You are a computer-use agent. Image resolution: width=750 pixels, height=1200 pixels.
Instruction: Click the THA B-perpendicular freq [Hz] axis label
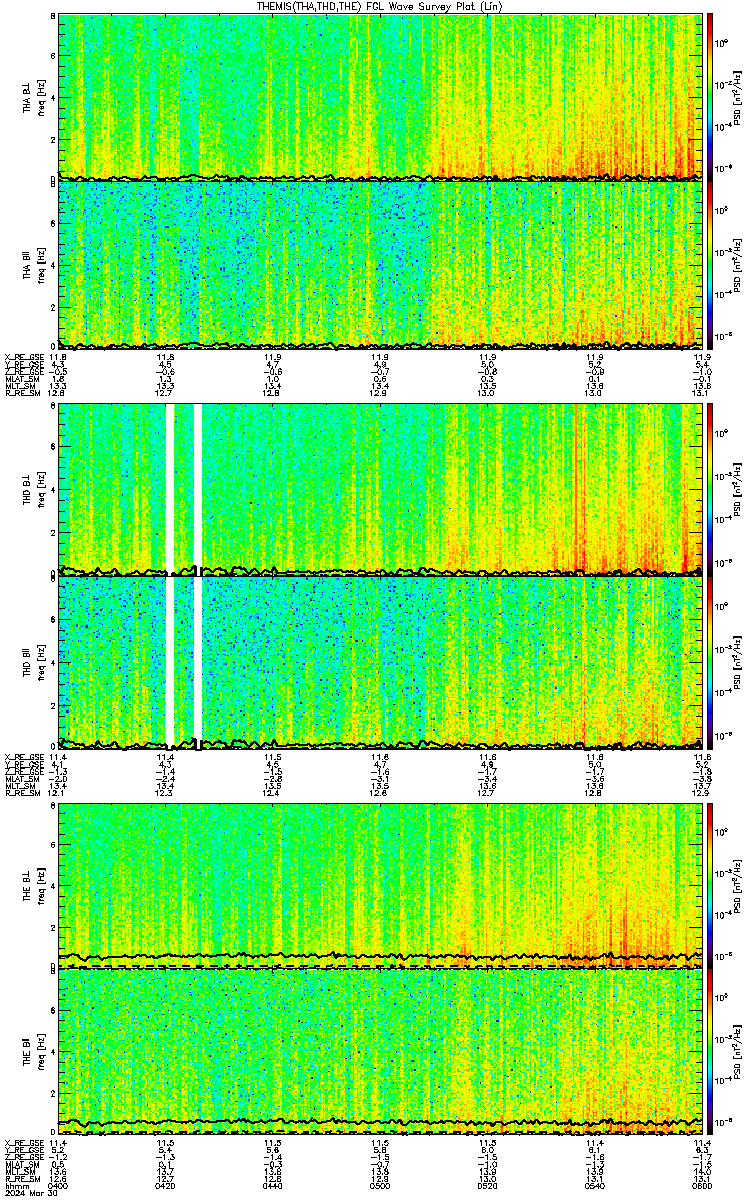click(x=39, y=97)
